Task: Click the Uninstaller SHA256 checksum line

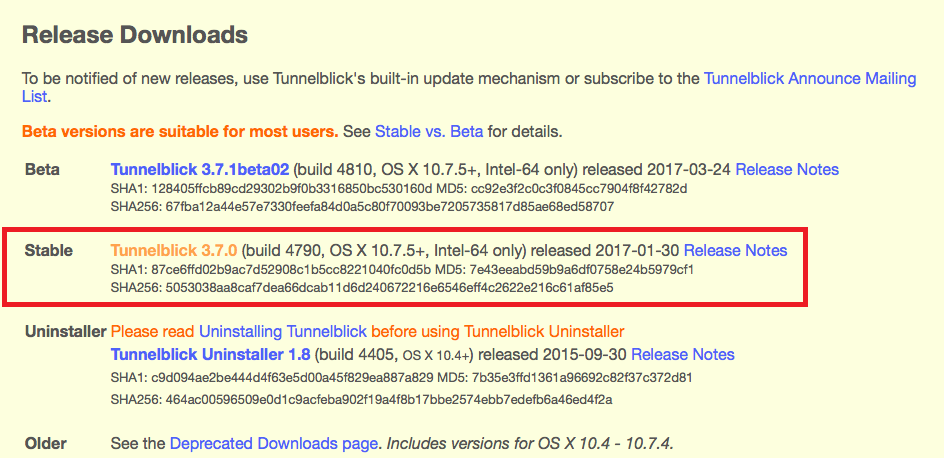Action: tap(362, 399)
